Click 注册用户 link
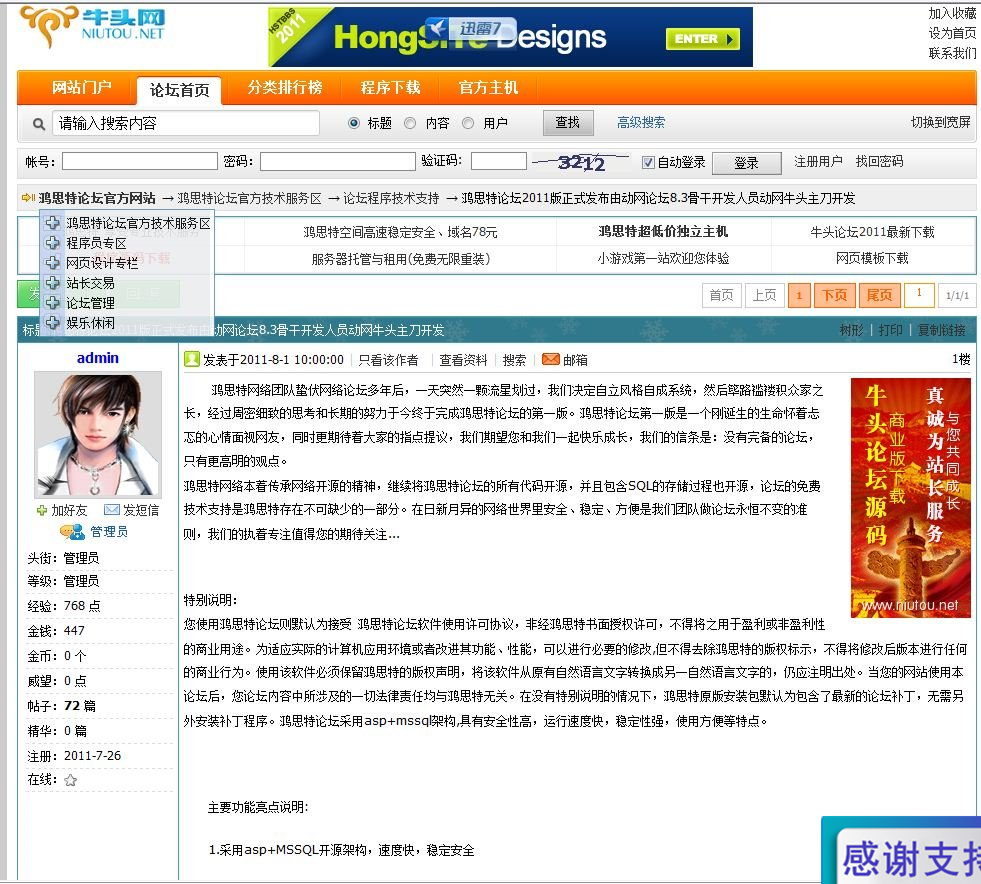The image size is (981, 884). click(818, 161)
